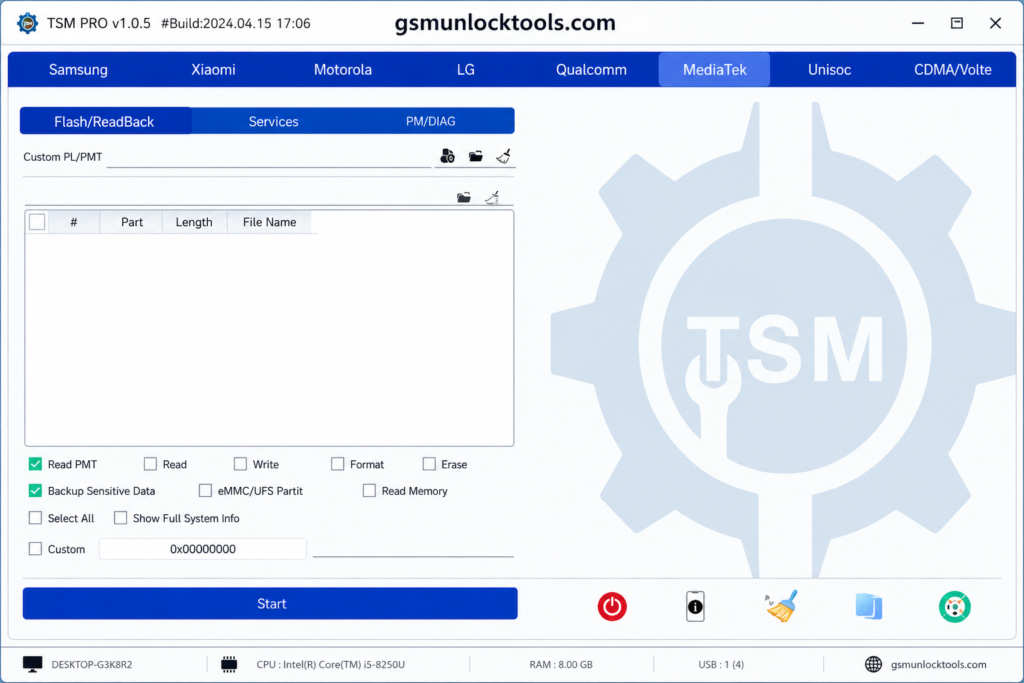Go to the CDMA/Volte tab
1024x683 pixels.
pyautogui.click(x=952, y=70)
